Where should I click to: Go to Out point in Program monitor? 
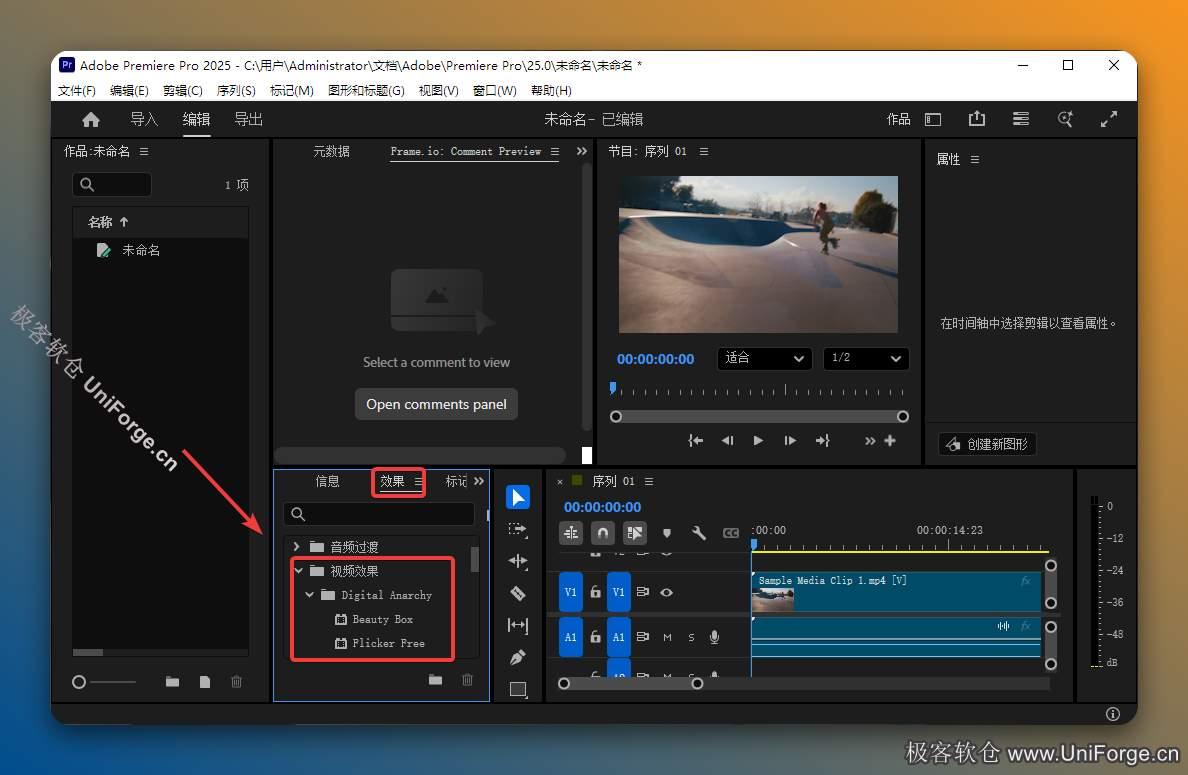tap(823, 440)
